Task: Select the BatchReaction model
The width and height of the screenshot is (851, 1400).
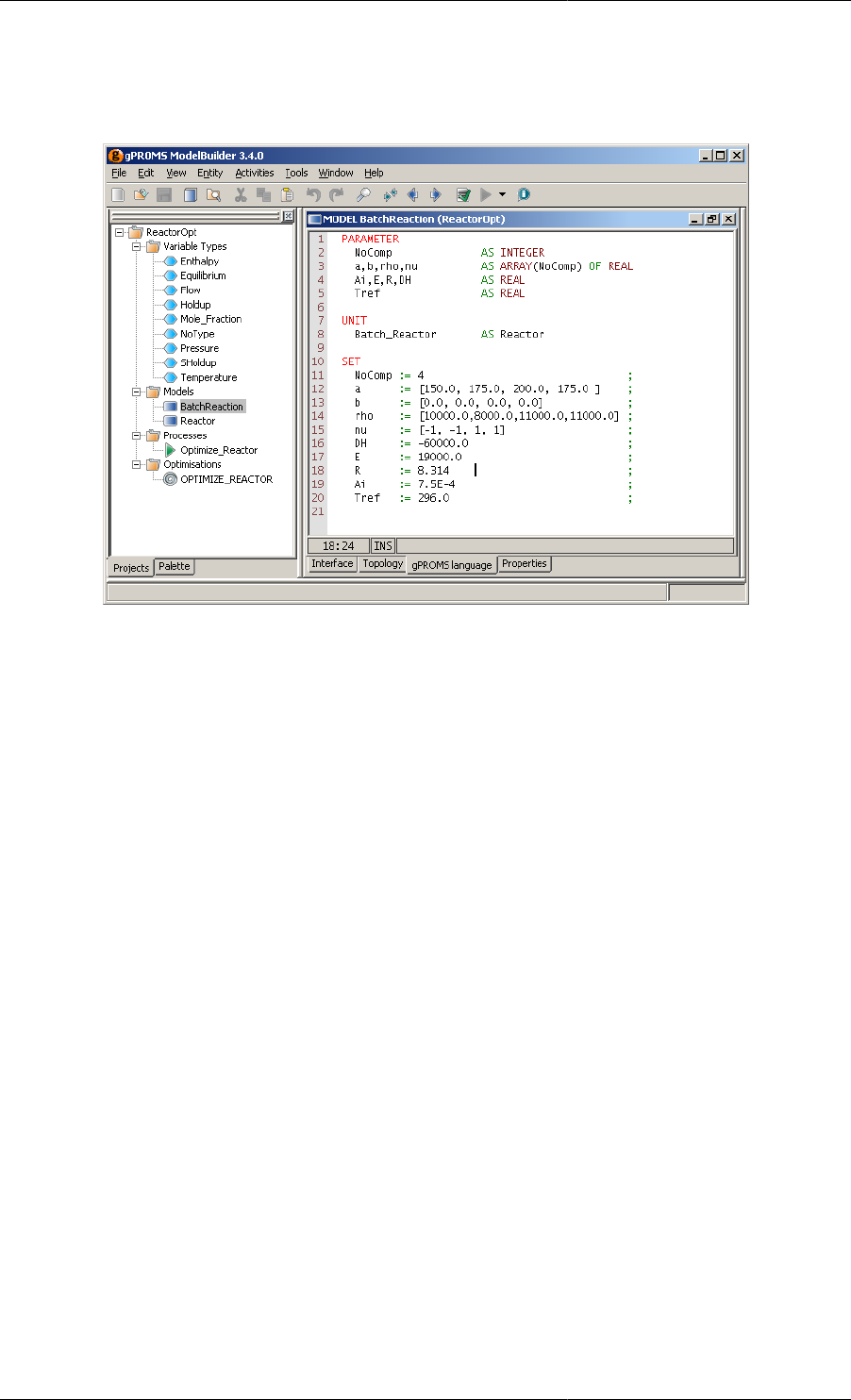Action: pyautogui.click(x=211, y=407)
